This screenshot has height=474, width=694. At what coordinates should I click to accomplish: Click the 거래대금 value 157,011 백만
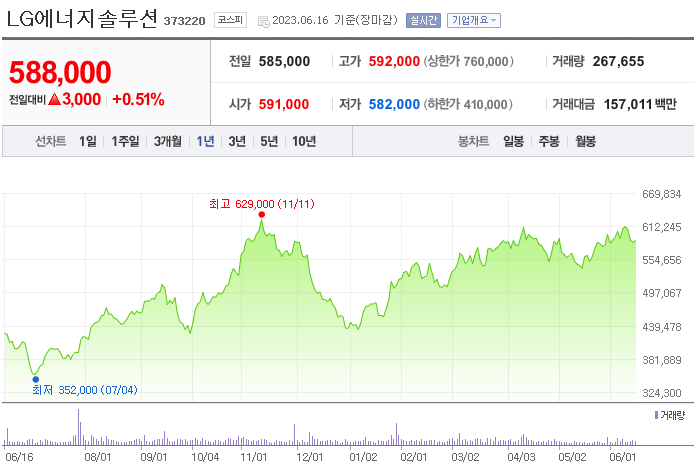[640, 104]
